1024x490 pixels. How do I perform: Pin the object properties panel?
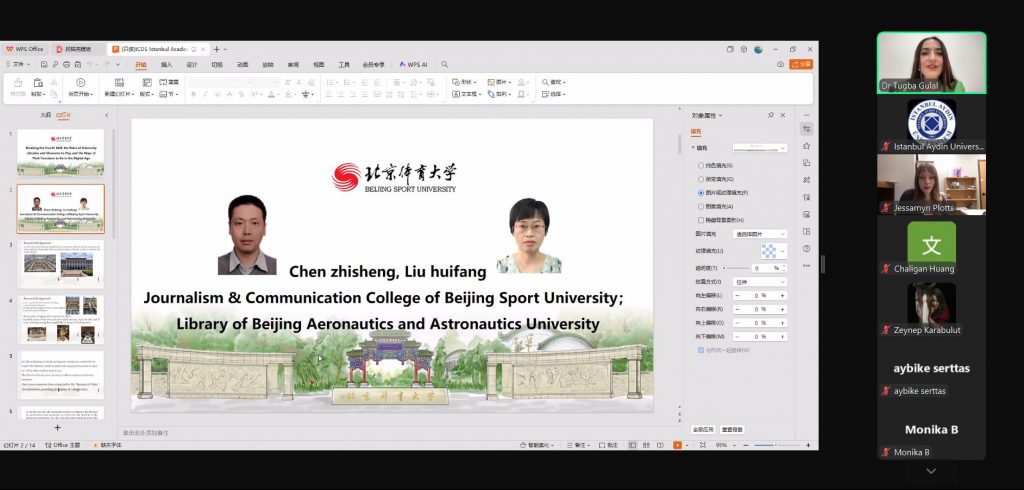[x=771, y=115]
